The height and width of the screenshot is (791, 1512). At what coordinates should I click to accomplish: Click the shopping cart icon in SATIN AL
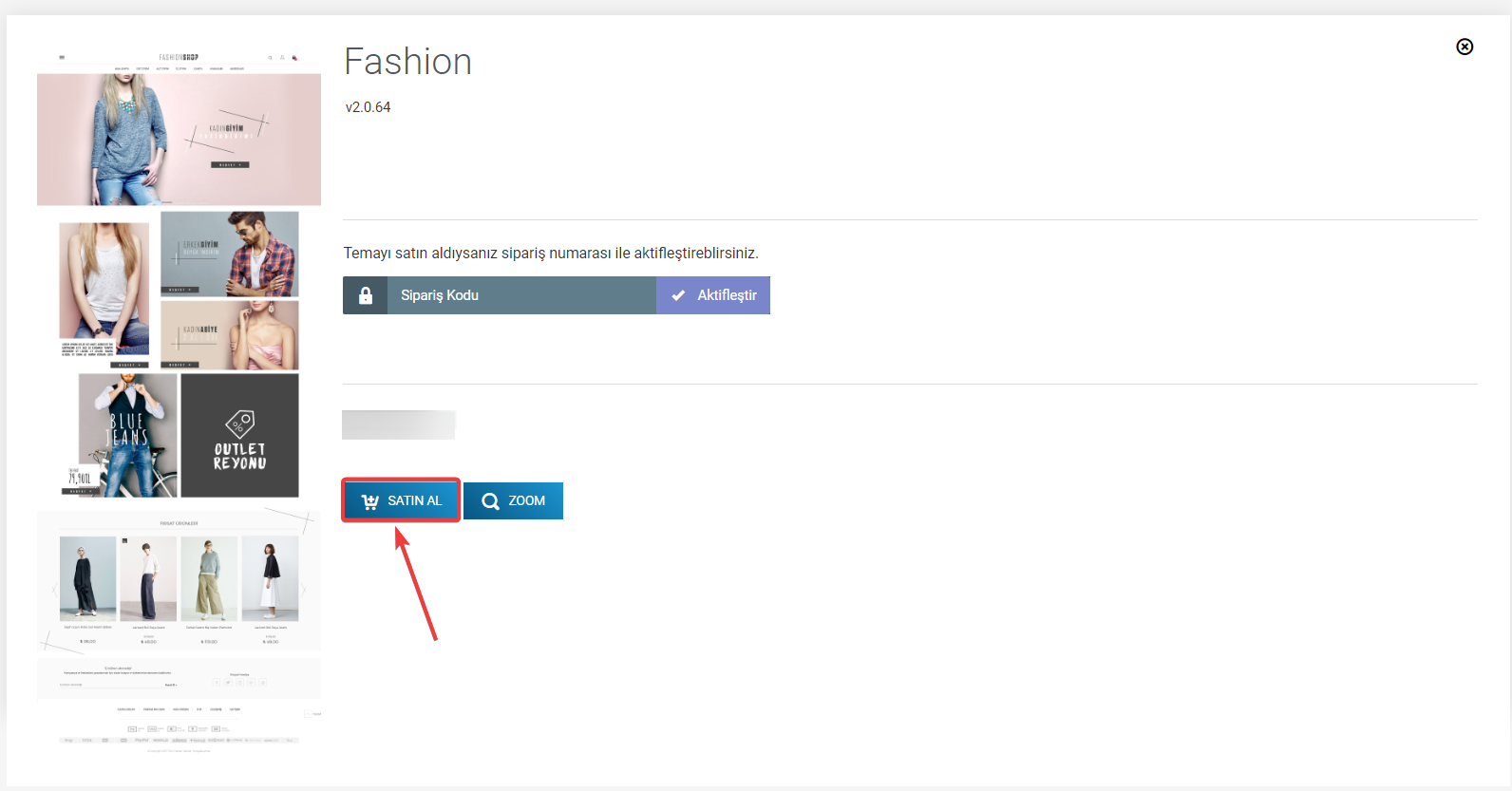(x=370, y=501)
